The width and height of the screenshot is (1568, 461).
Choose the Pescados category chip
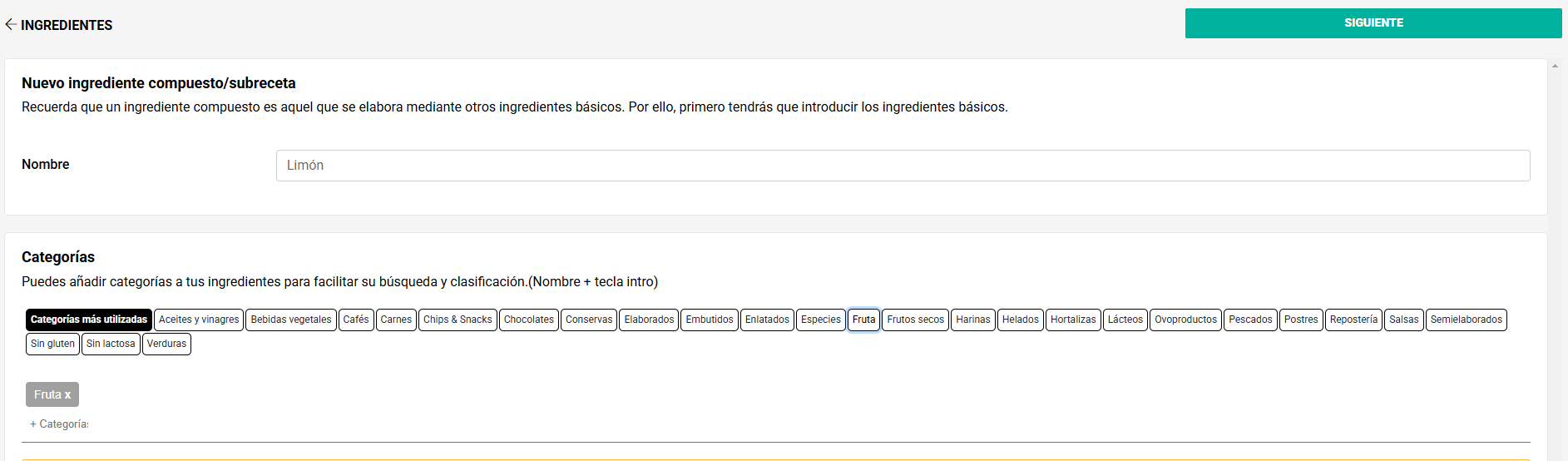[x=1250, y=320]
